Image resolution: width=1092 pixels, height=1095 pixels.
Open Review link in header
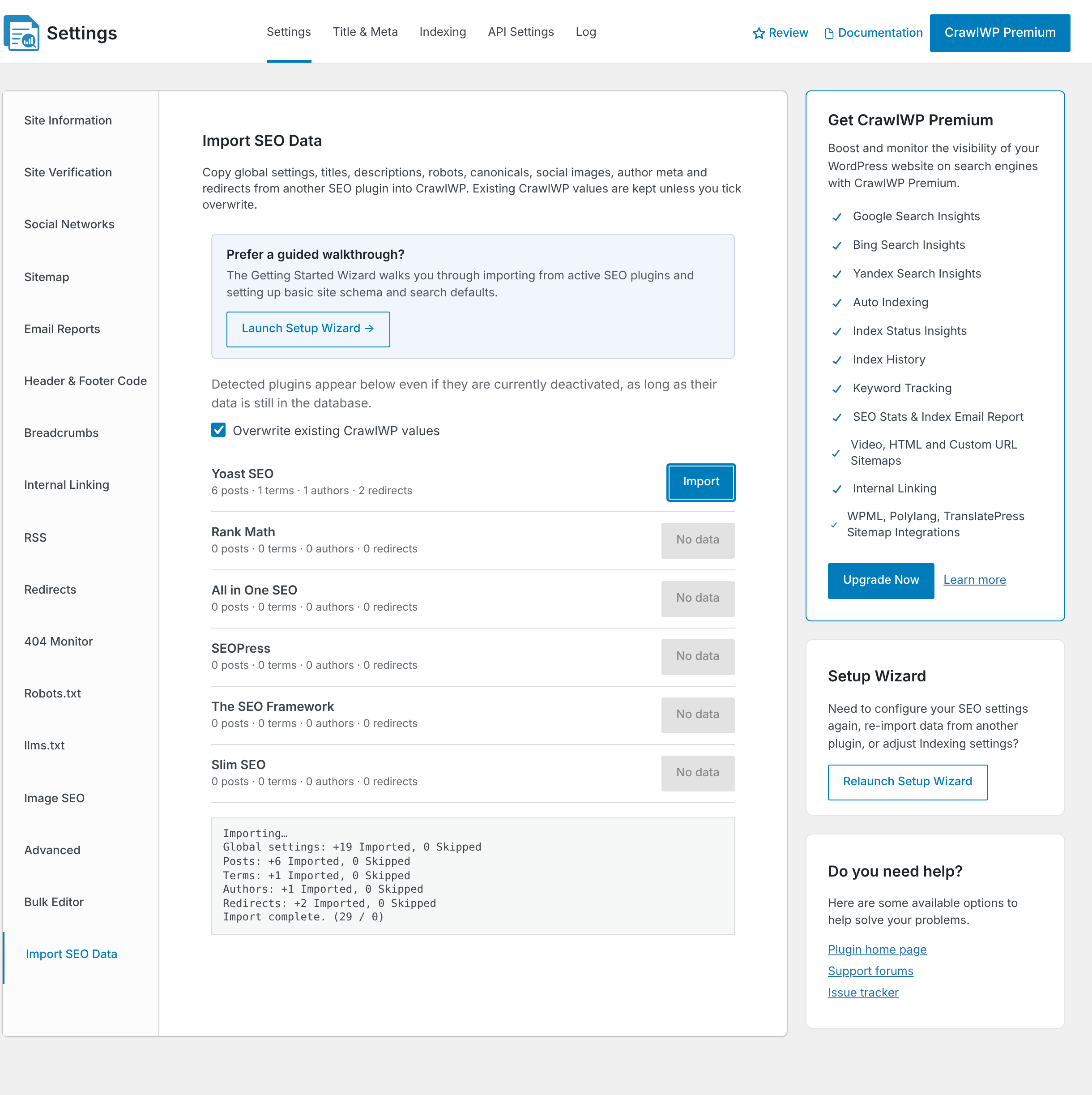780,33
